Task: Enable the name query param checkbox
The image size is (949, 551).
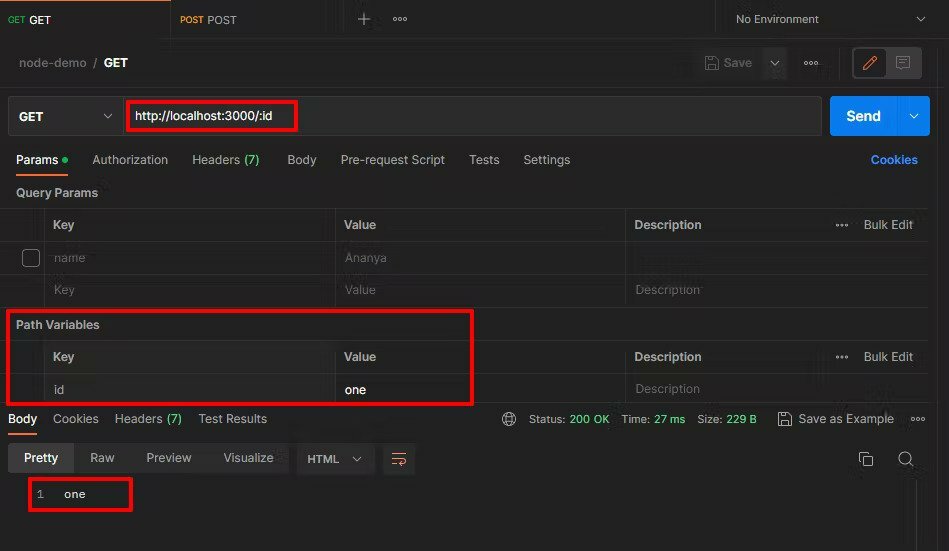Action: [31, 258]
